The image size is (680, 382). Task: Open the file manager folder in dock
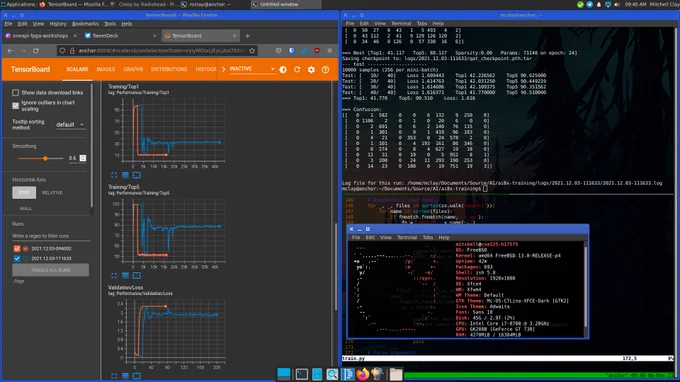396,374
